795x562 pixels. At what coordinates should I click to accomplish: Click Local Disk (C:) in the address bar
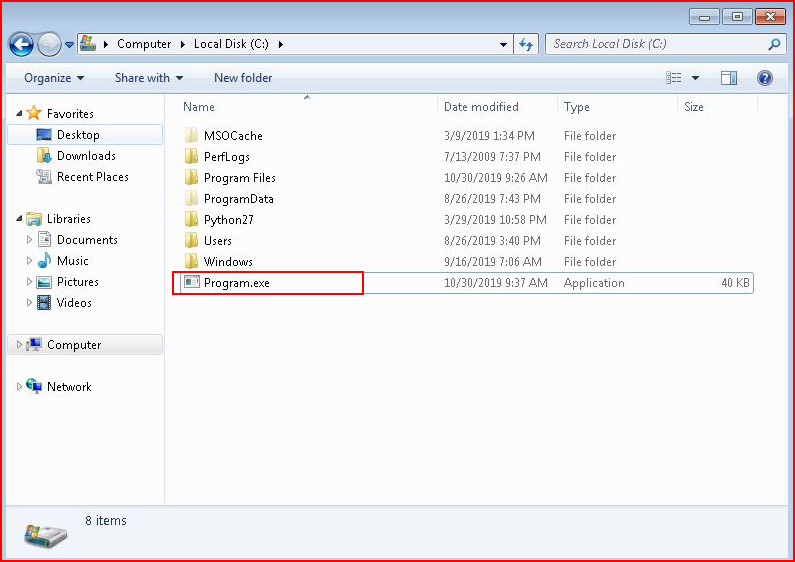(x=231, y=44)
